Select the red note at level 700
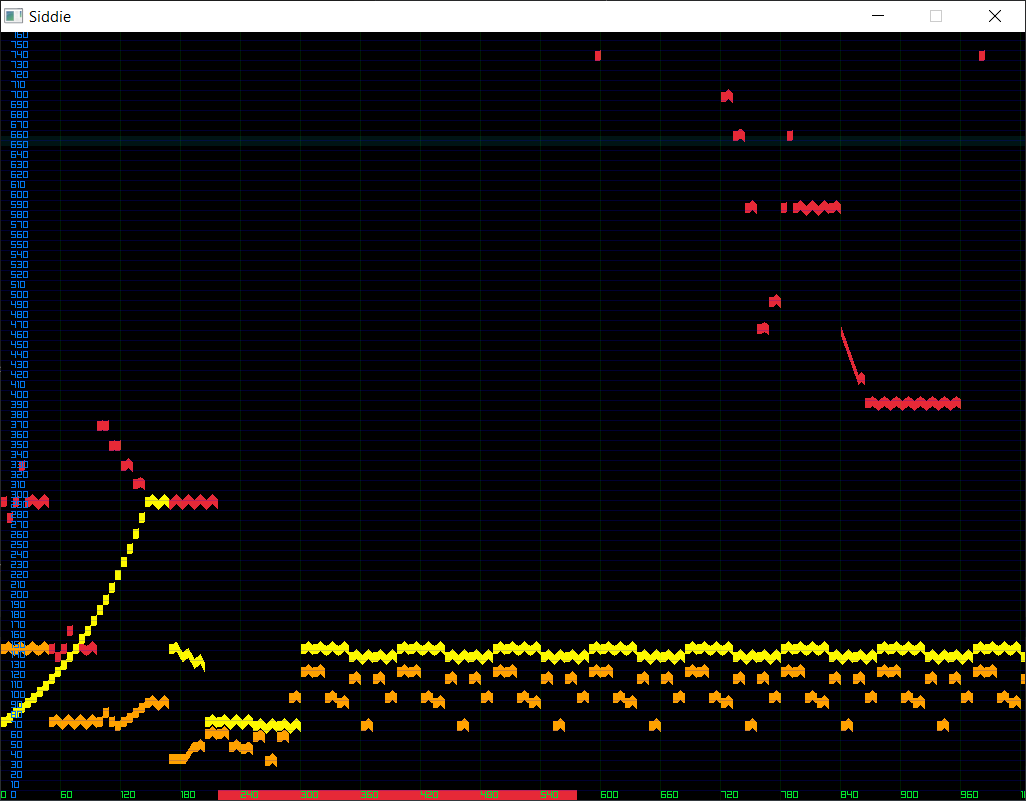 (x=727, y=96)
